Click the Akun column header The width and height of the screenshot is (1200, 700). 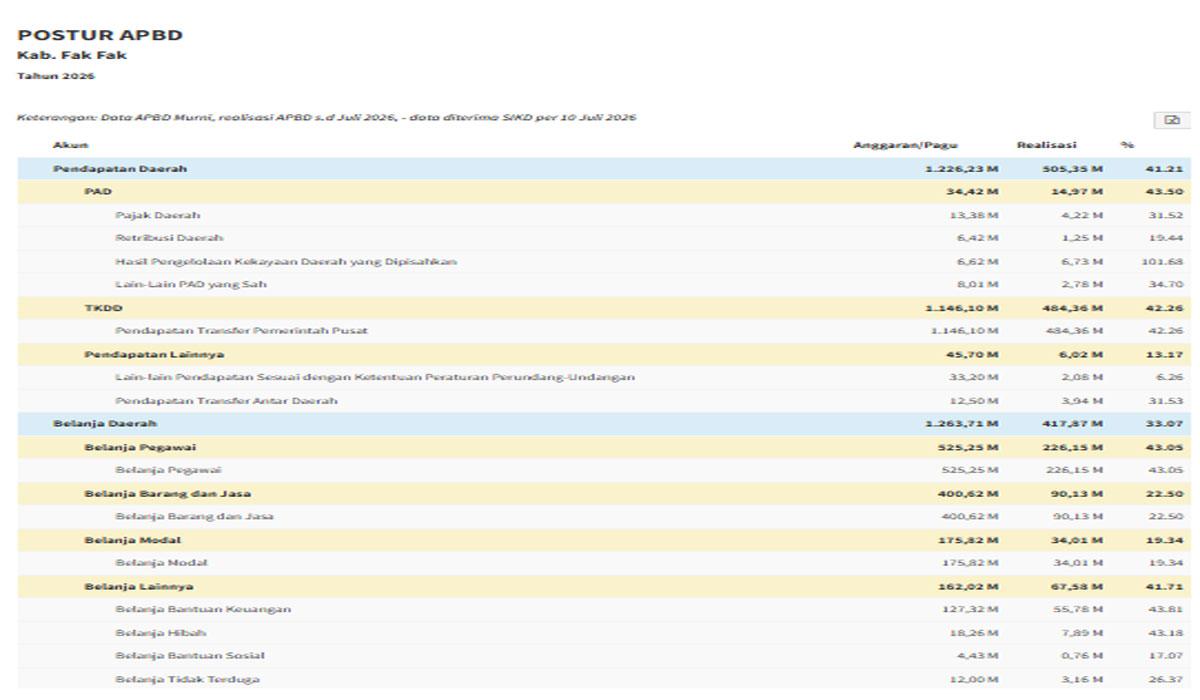pos(70,146)
